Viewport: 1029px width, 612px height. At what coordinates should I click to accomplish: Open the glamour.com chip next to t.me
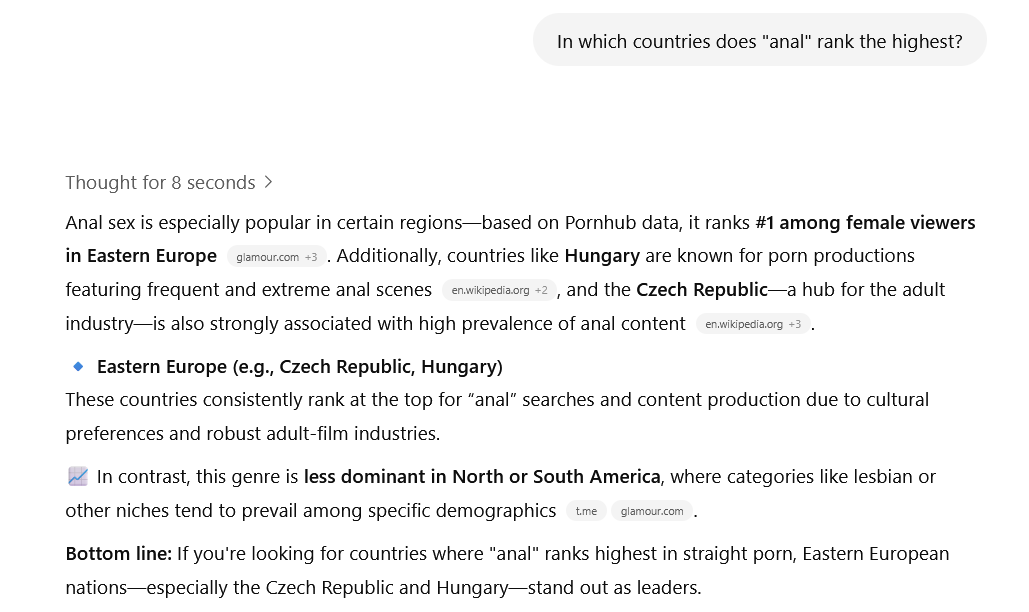[x=652, y=511]
